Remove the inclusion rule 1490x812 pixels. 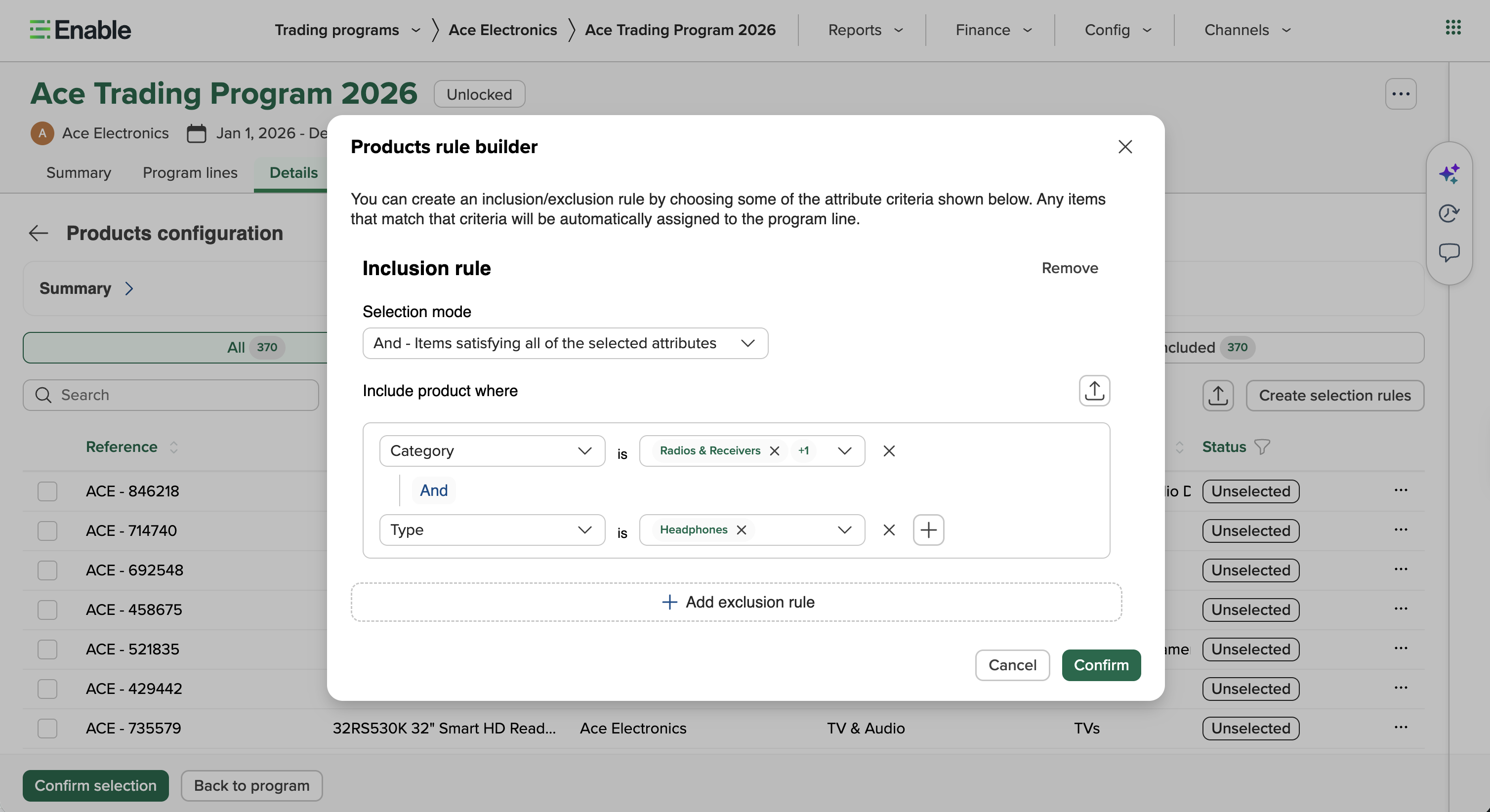point(1070,268)
